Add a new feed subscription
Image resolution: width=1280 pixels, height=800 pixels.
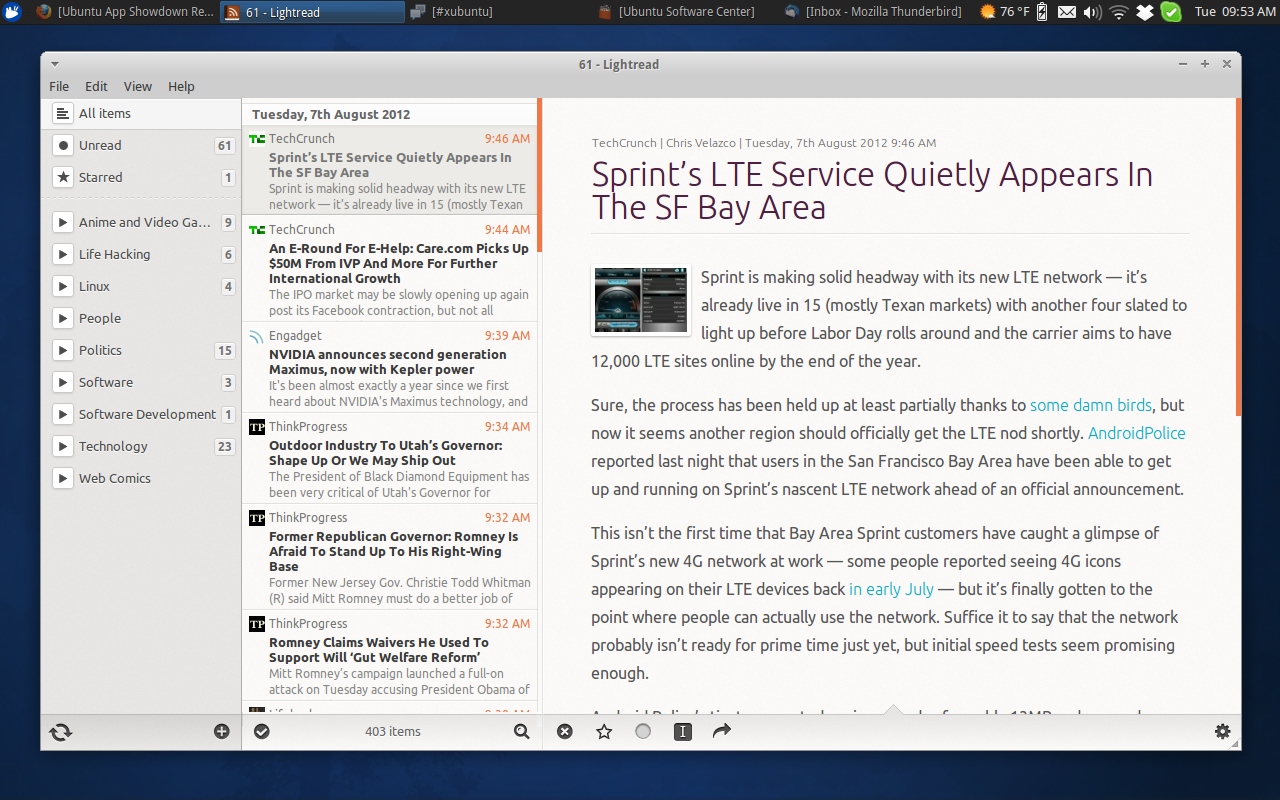(221, 731)
